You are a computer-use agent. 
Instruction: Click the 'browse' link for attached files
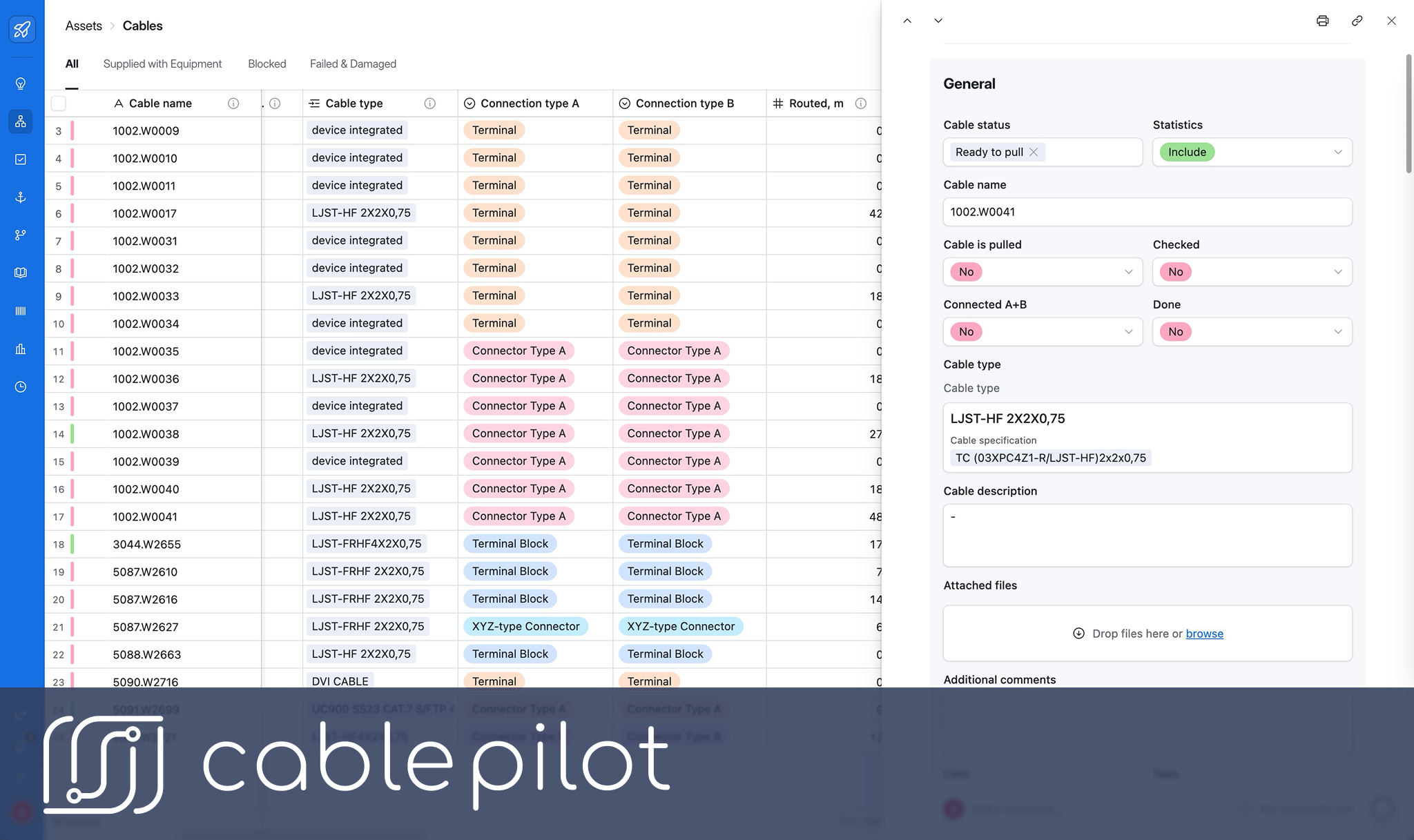(x=1204, y=634)
